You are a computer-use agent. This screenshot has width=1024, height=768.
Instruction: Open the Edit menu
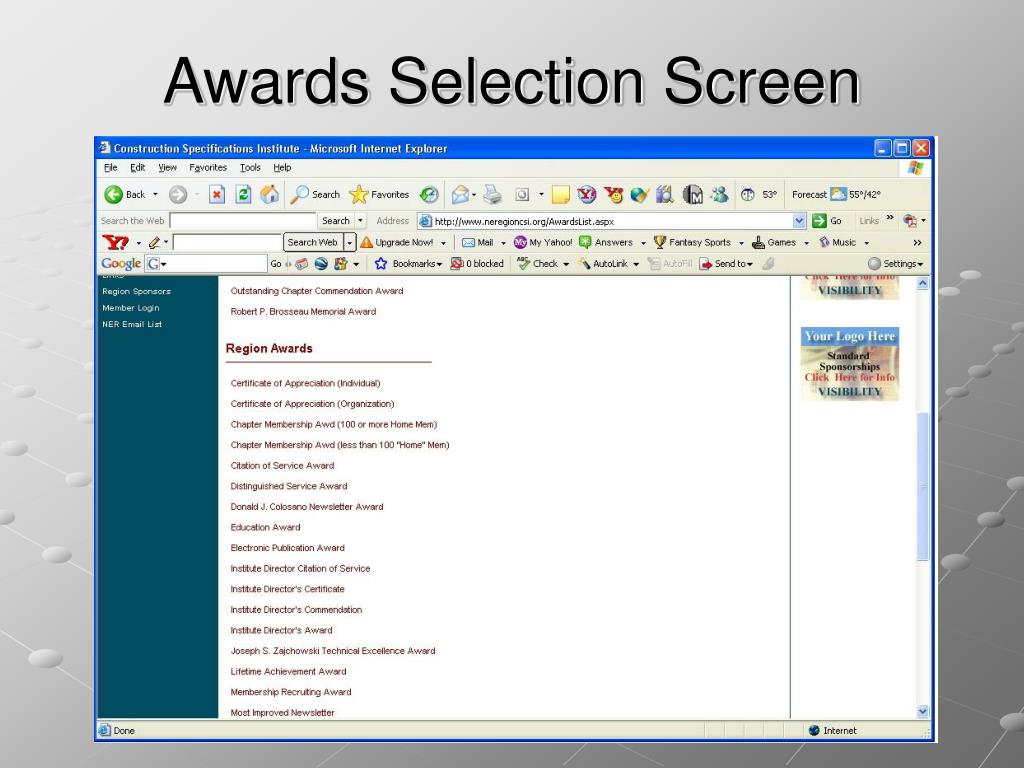point(137,168)
